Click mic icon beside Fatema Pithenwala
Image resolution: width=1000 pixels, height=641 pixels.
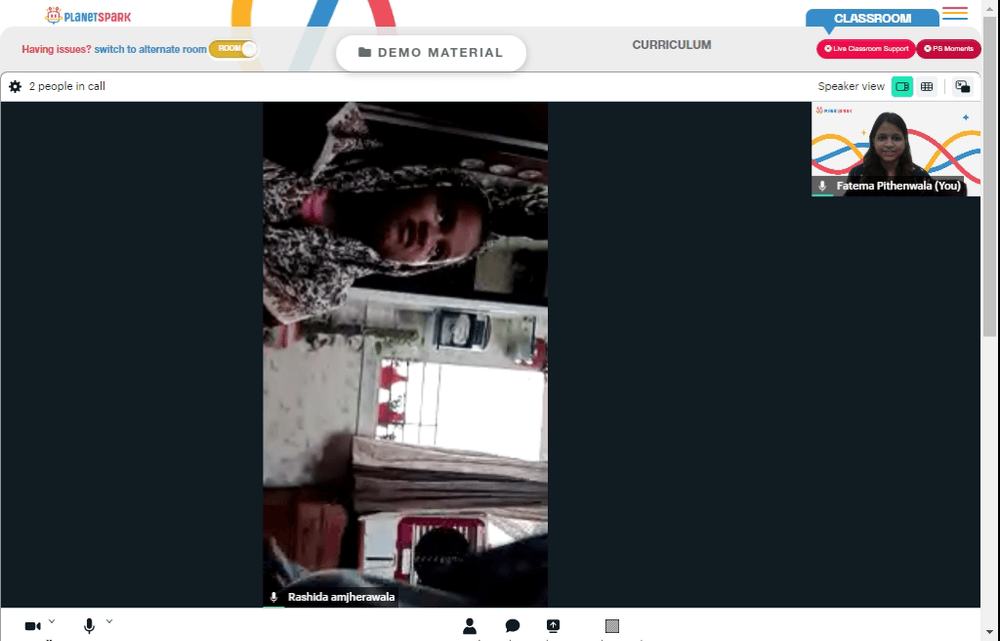click(x=822, y=186)
